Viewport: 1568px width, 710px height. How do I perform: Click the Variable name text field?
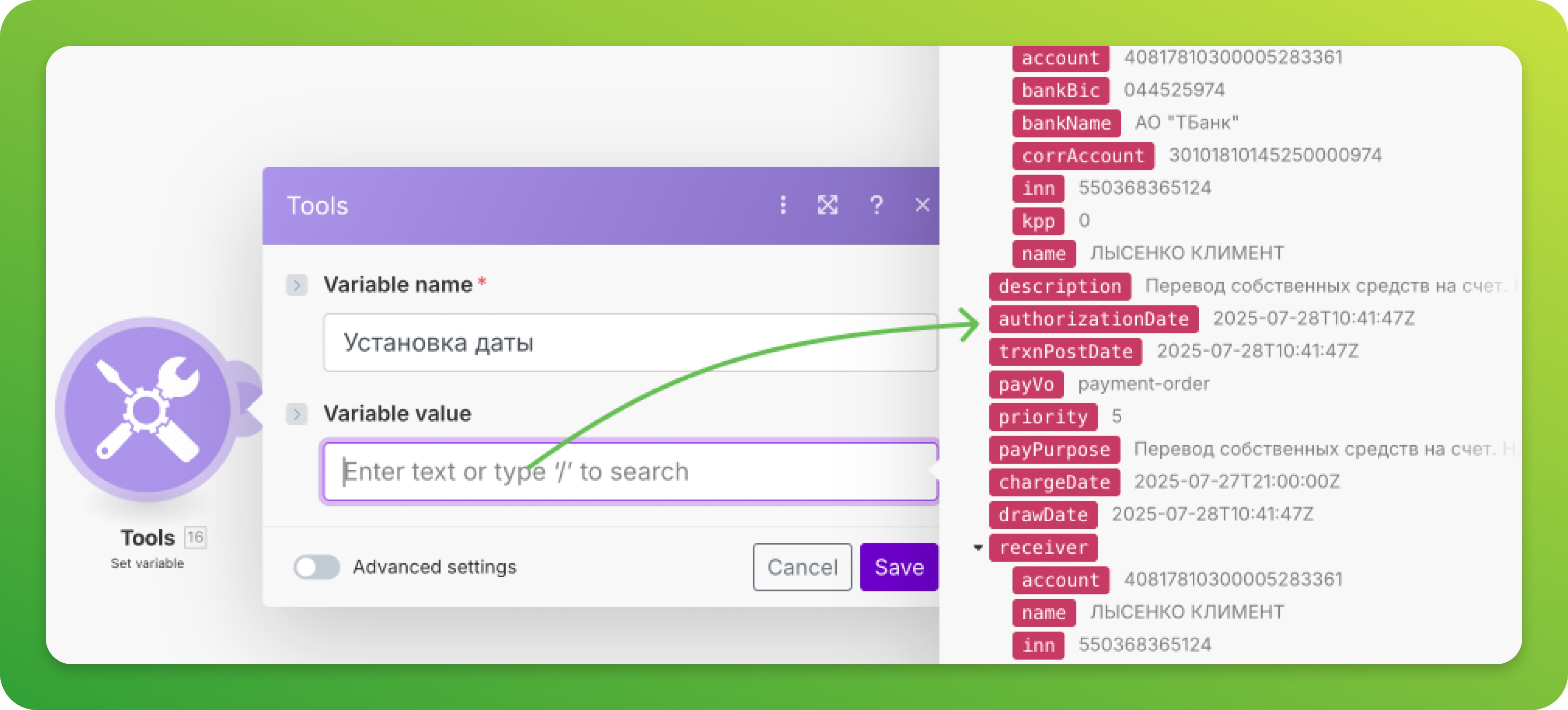pyautogui.click(x=630, y=343)
